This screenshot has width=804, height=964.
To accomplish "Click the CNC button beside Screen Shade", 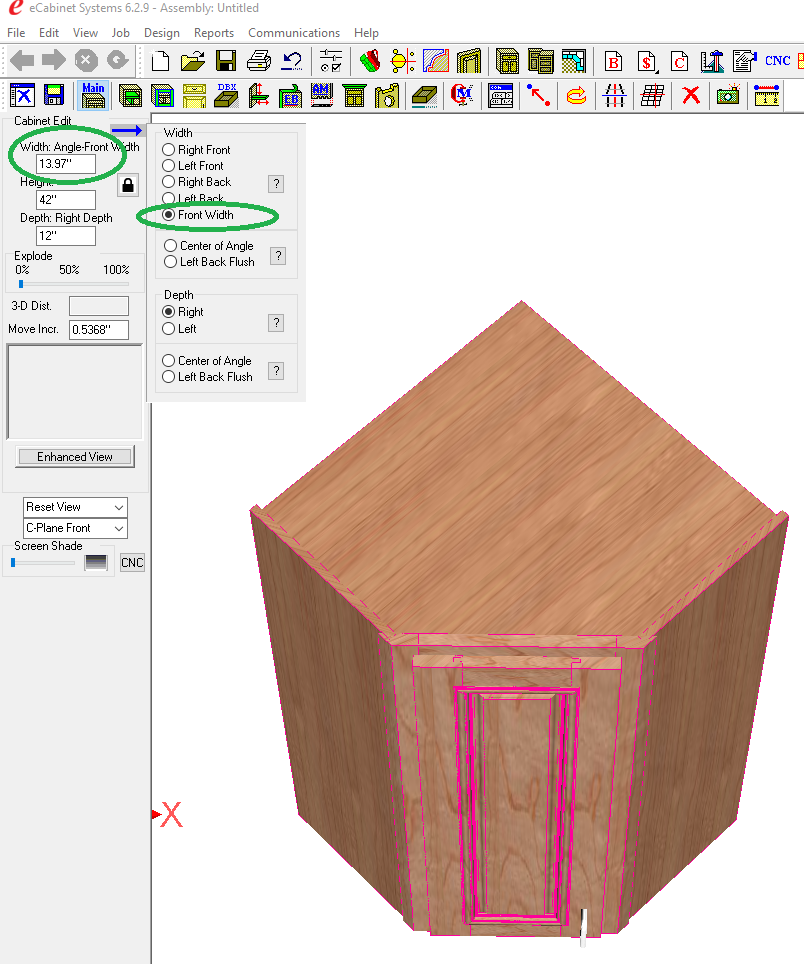I will click(x=132, y=563).
